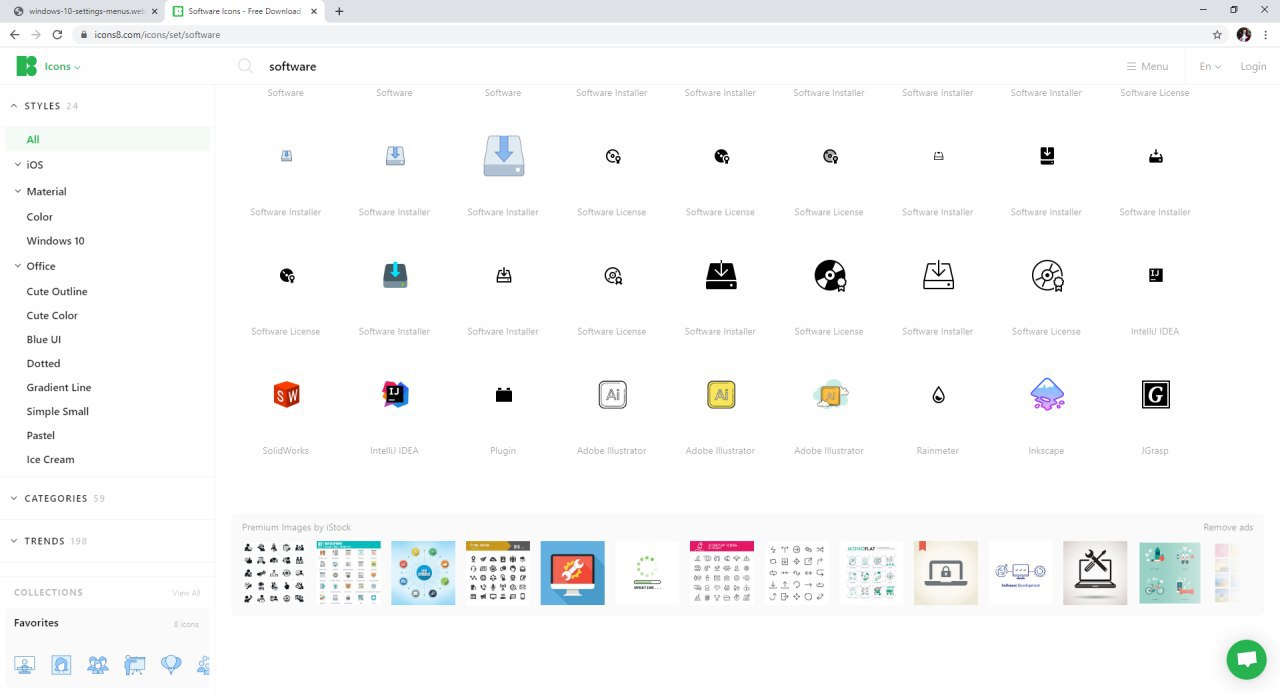Filter by Dotted style
This screenshot has width=1280, height=693.
43,364
